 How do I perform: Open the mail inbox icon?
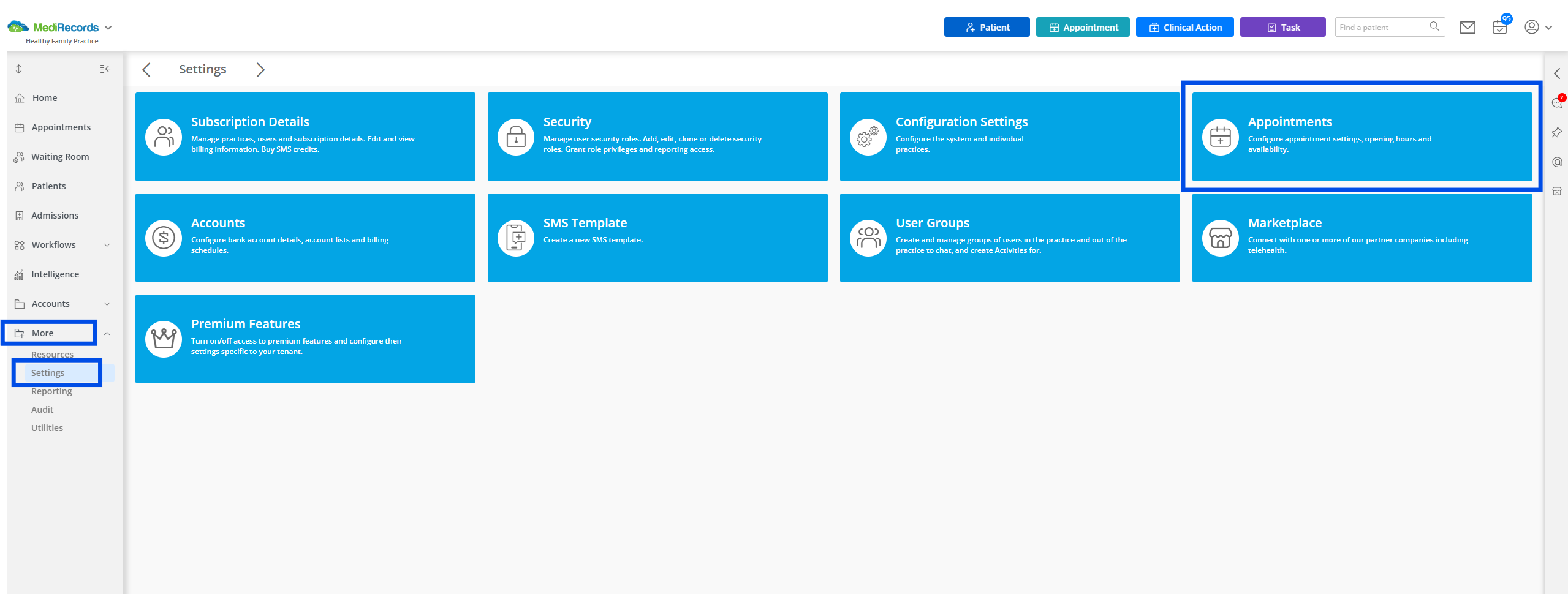coord(1468,27)
